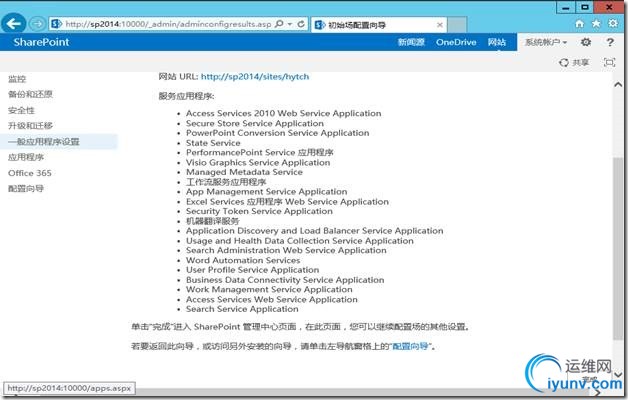Click Security Token Service Application entry

tap(259, 211)
